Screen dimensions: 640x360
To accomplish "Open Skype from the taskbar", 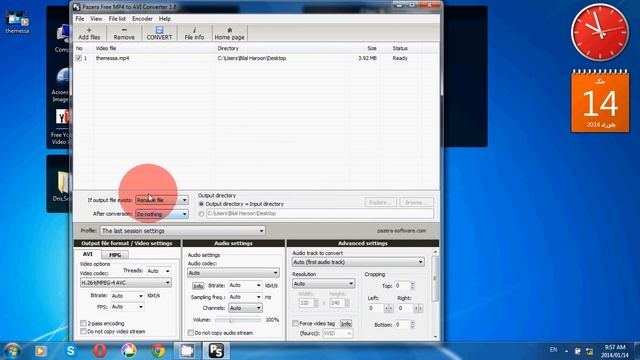I will point(71,351).
